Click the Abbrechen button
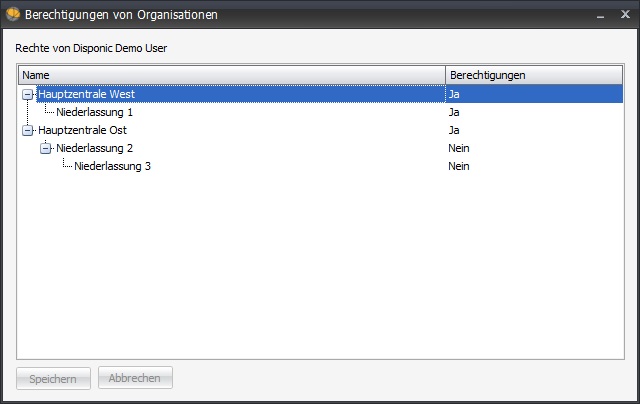This screenshot has width=640, height=404. (x=135, y=378)
